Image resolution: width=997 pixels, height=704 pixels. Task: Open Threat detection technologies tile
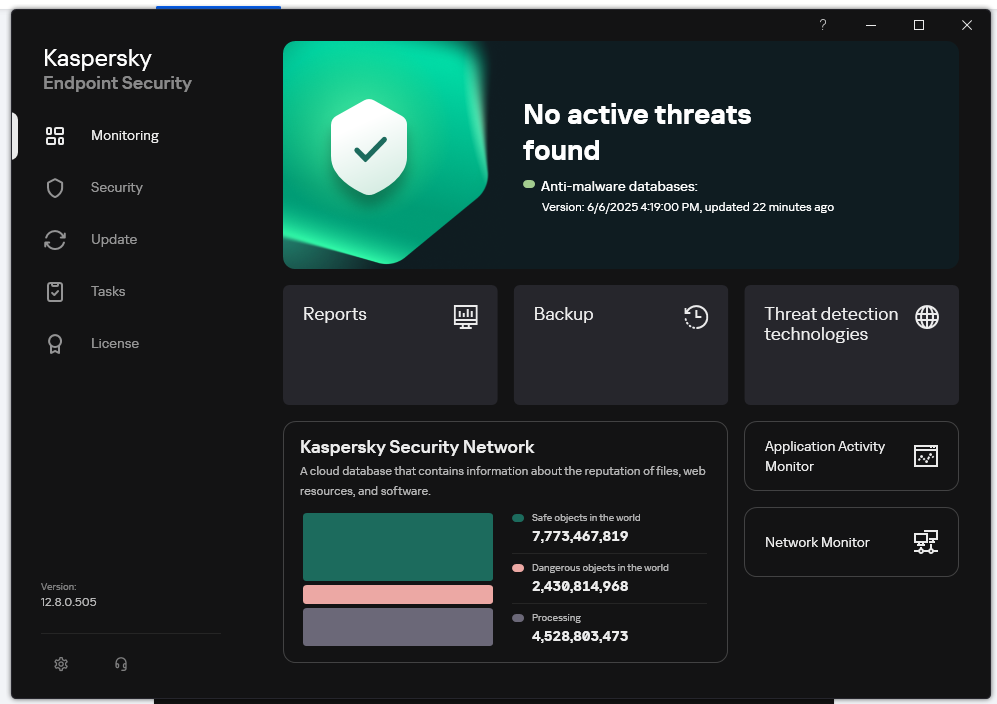point(851,345)
